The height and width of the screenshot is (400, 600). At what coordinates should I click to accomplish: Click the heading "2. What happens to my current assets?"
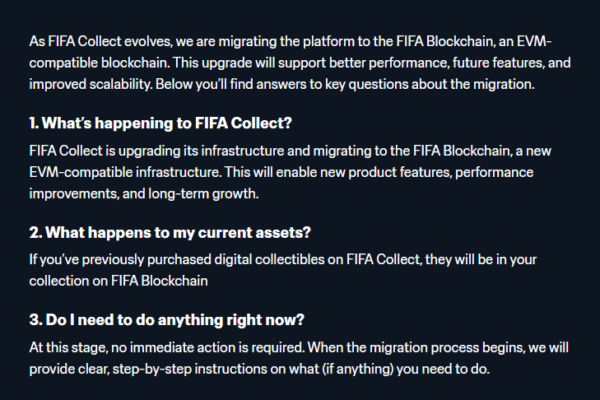point(170,233)
